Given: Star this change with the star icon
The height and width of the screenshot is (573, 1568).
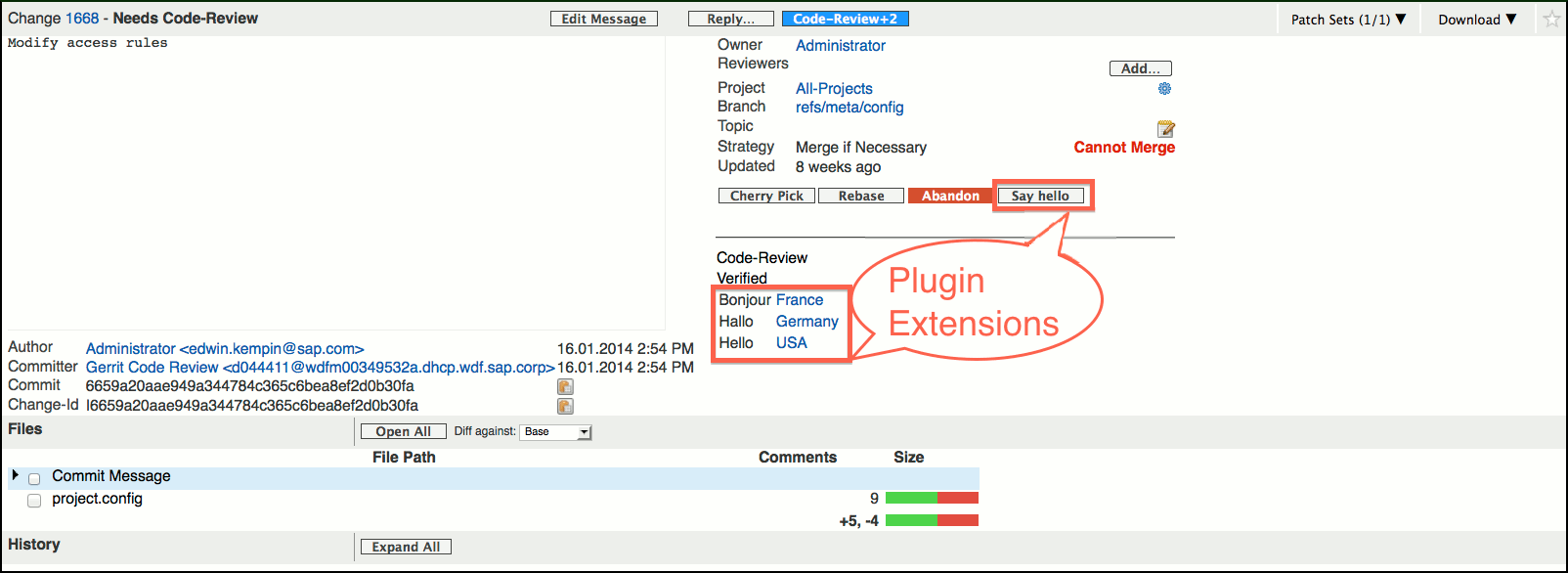Looking at the screenshot, I should tap(1551, 20).
